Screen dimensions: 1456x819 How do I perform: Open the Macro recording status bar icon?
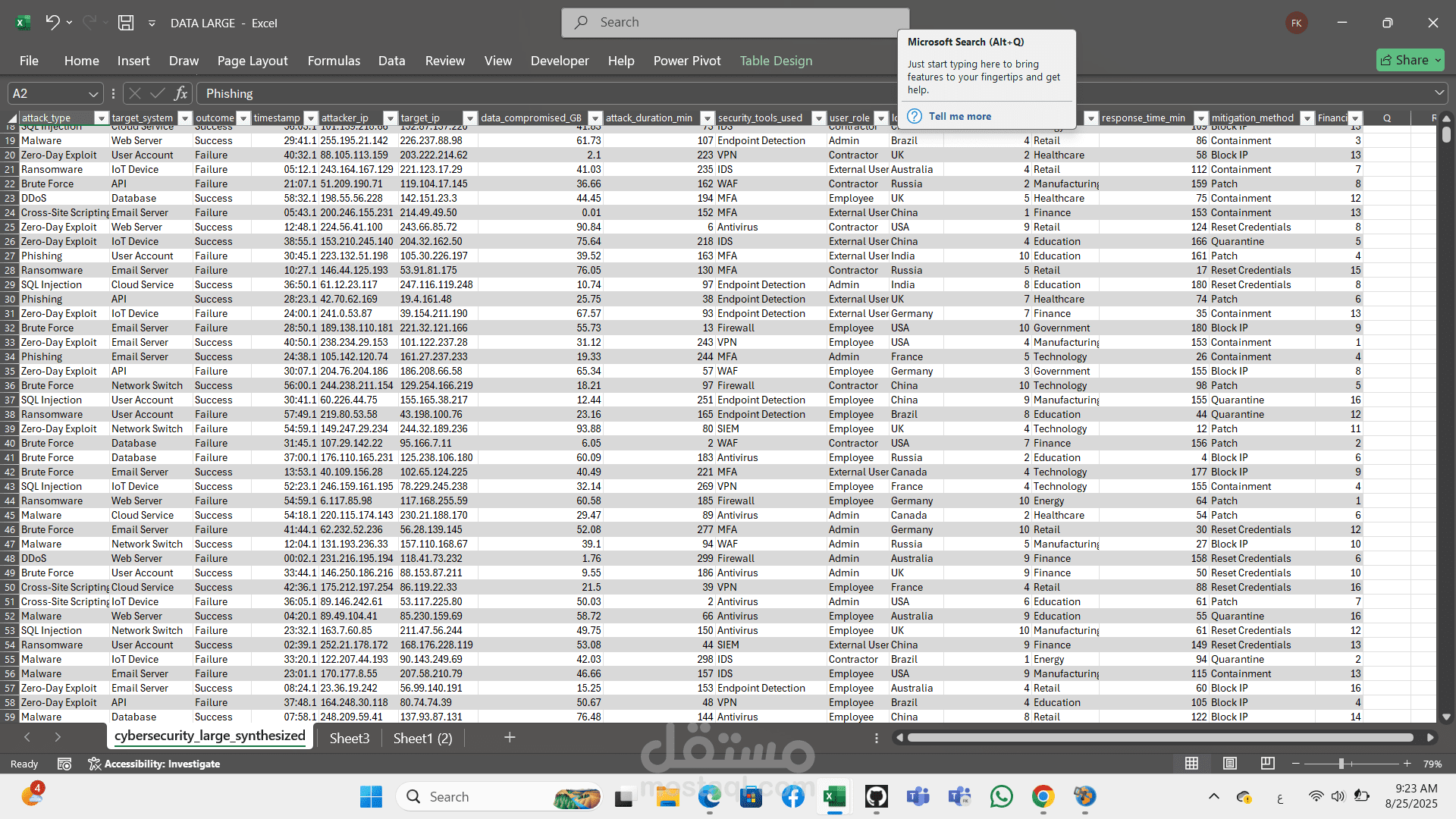pyautogui.click(x=64, y=764)
